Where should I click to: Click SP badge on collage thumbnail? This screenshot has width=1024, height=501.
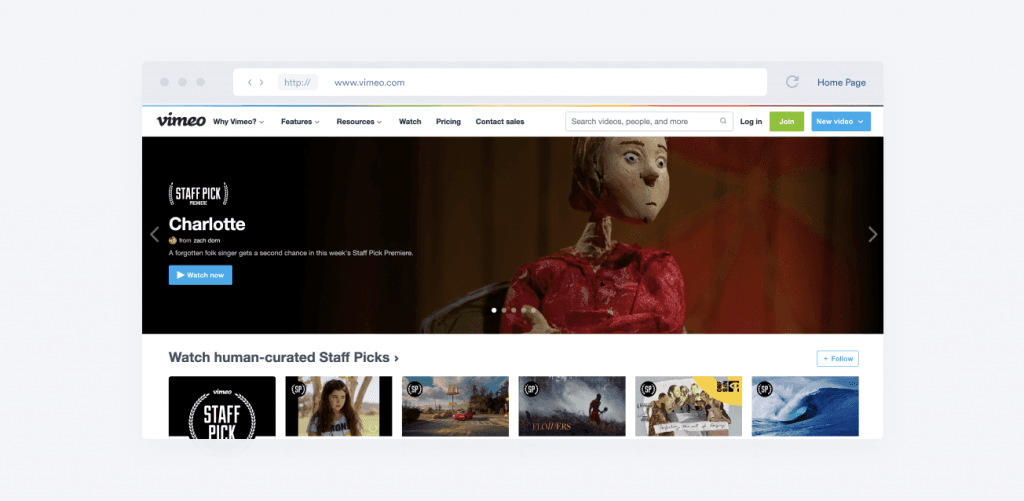(x=647, y=389)
